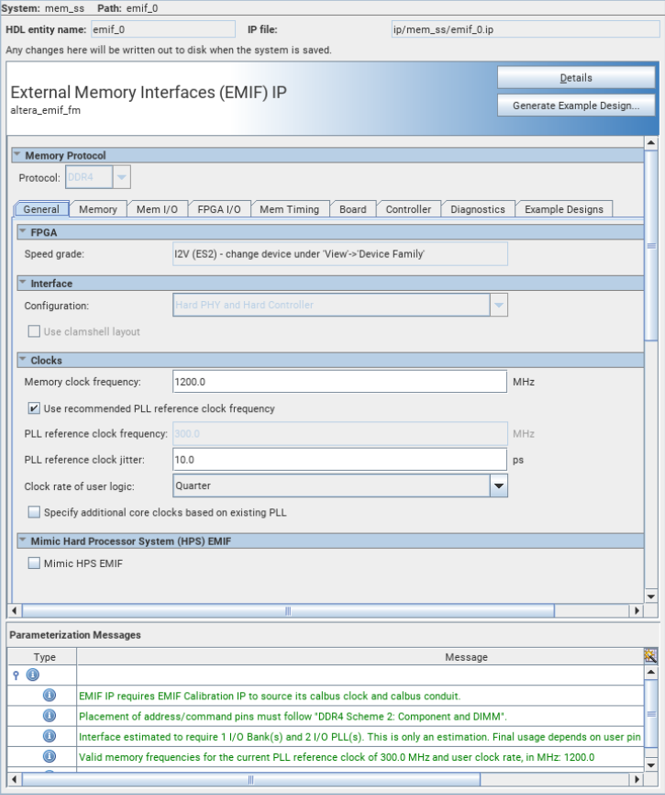Click left arrow of messages horizontal scrollbar

15,780
